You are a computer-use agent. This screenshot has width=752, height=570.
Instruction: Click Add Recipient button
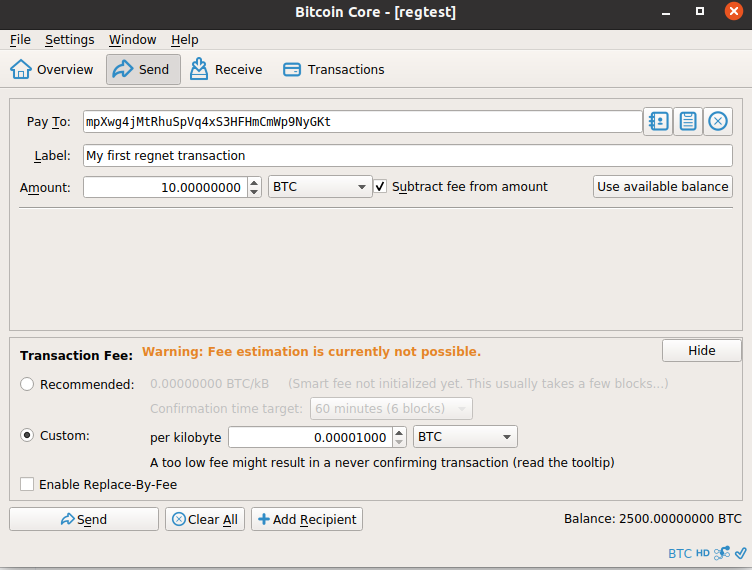pos(307,519)
